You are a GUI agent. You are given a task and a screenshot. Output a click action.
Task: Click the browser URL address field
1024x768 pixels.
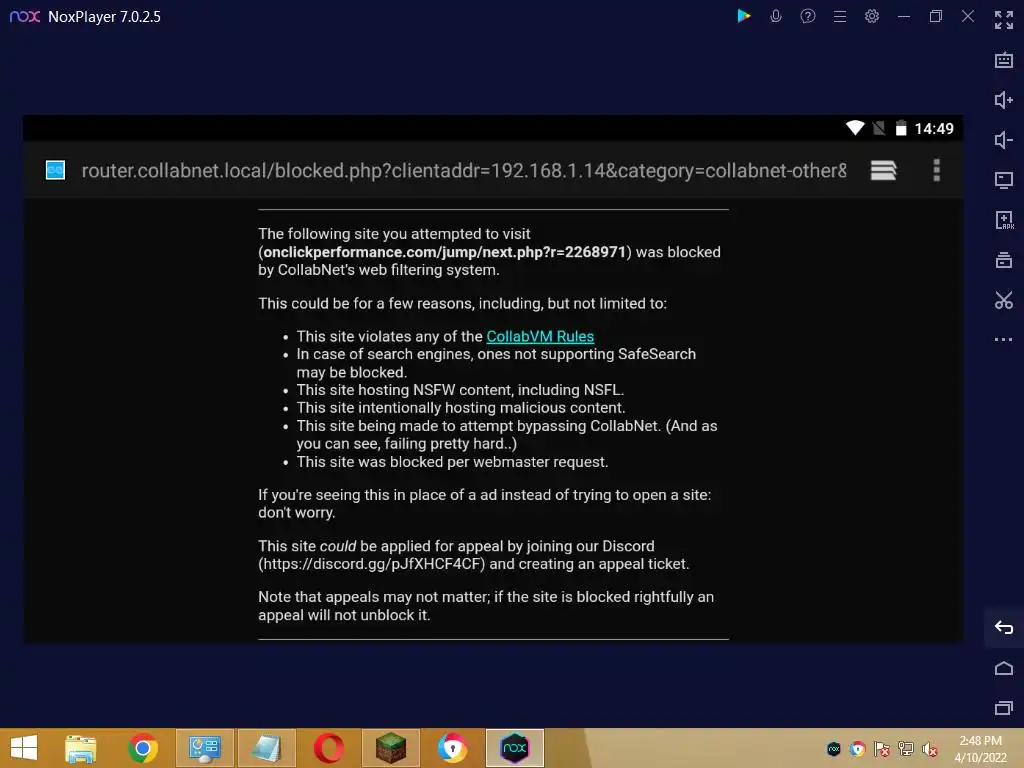pos(464,170)
